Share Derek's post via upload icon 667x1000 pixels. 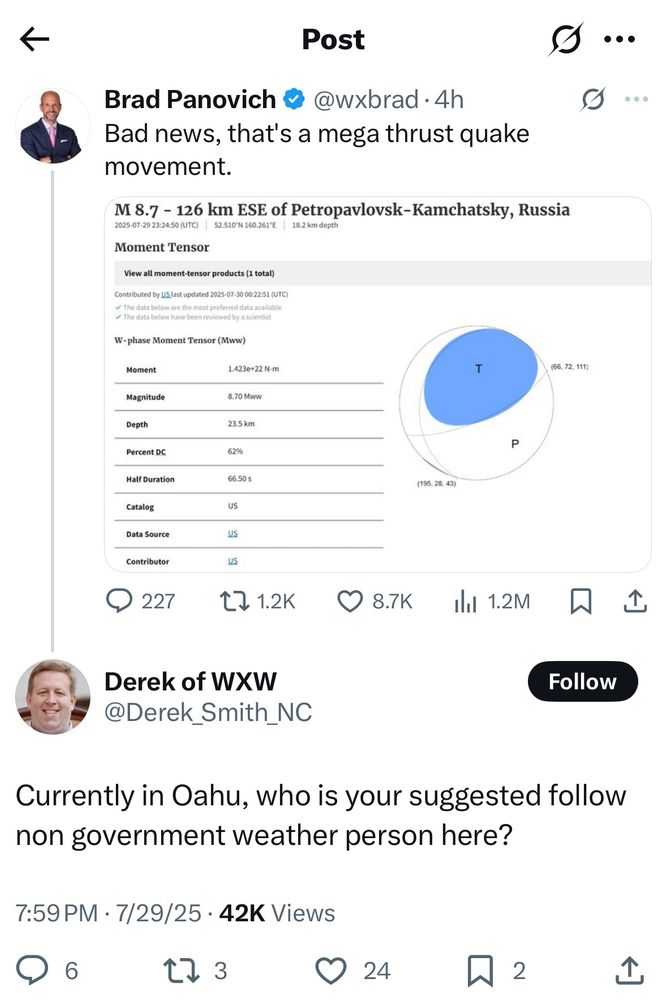[629, 970]
